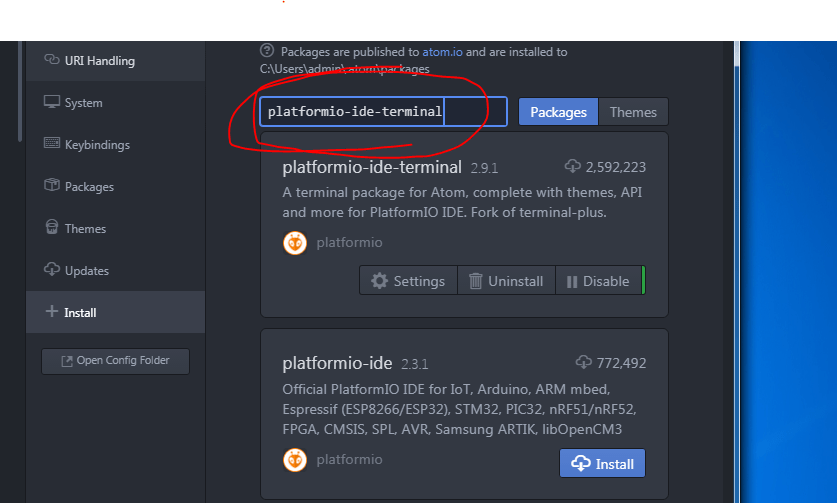Click the help question mark icon
837x503 pixels.
[x=267, y=51]
